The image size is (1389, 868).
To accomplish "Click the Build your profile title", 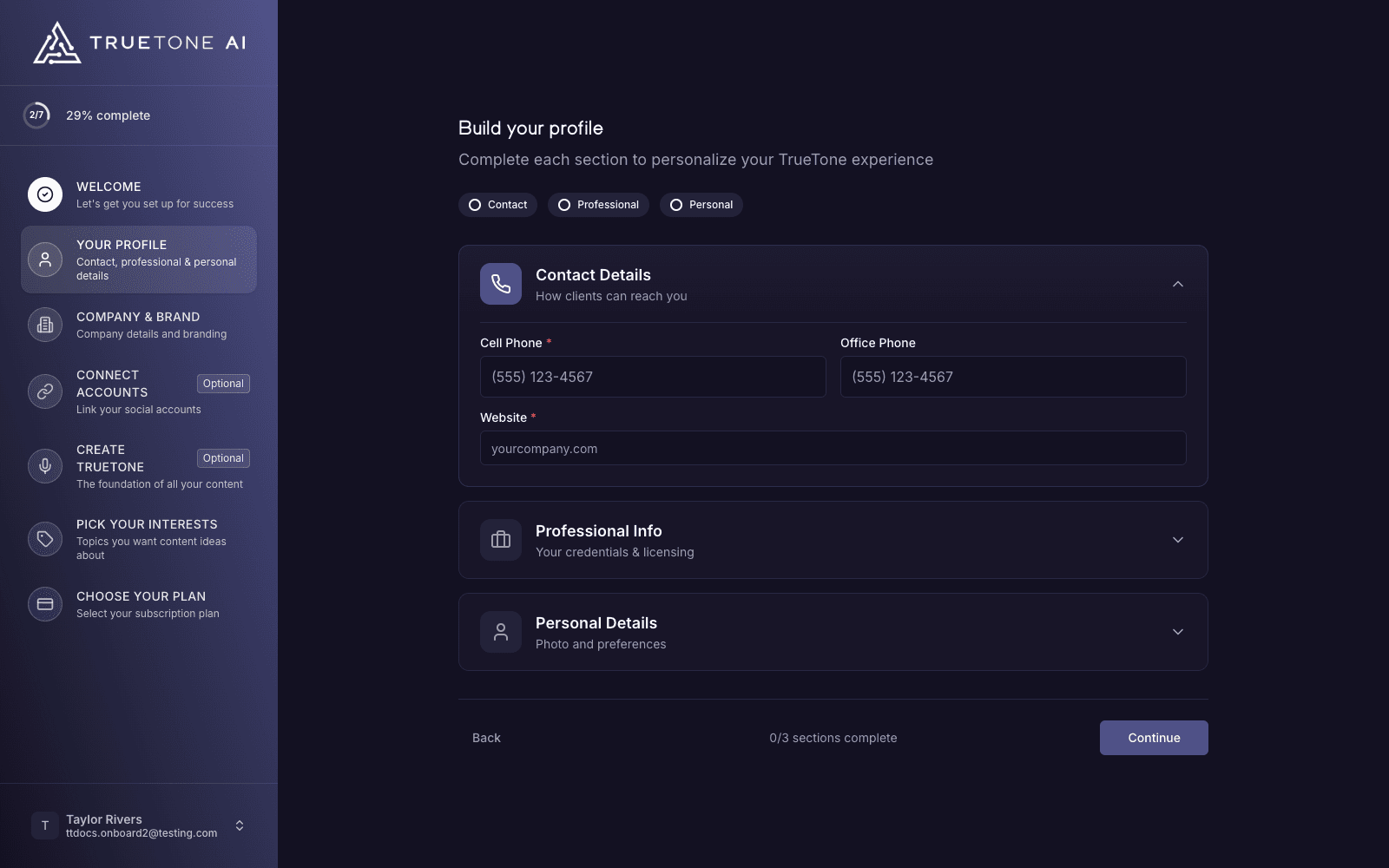I will click(x=530, y=128).
